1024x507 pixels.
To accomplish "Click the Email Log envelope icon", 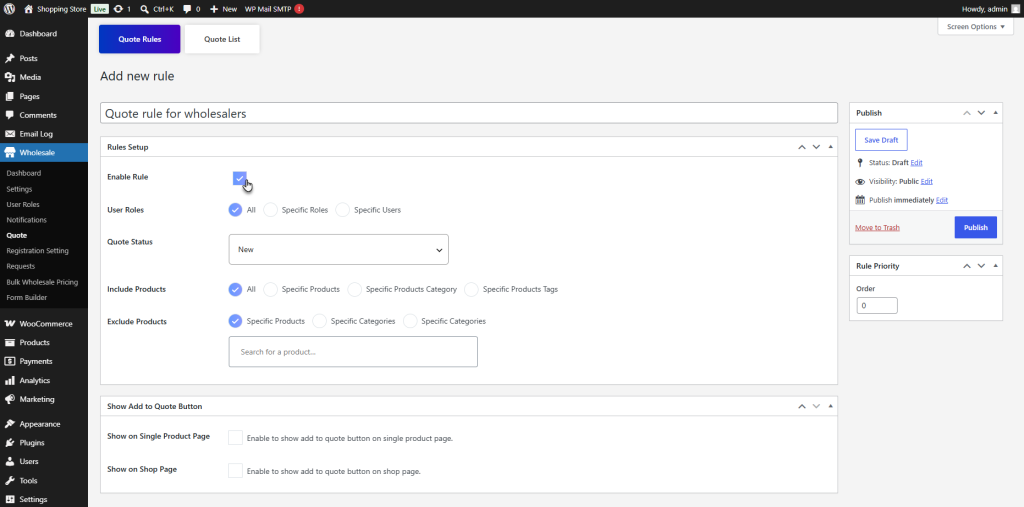I will click(x=10, y=134).
